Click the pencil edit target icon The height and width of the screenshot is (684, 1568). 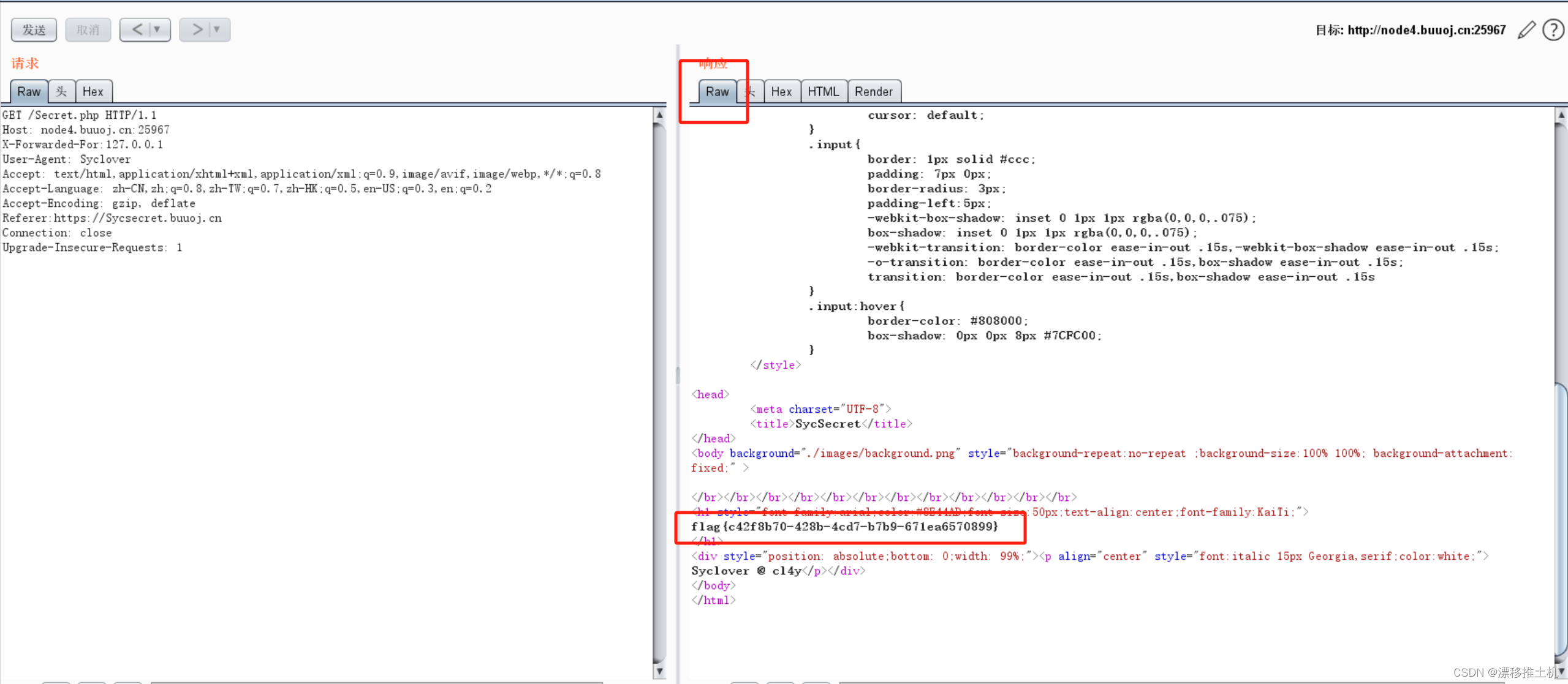[1526, 29]
